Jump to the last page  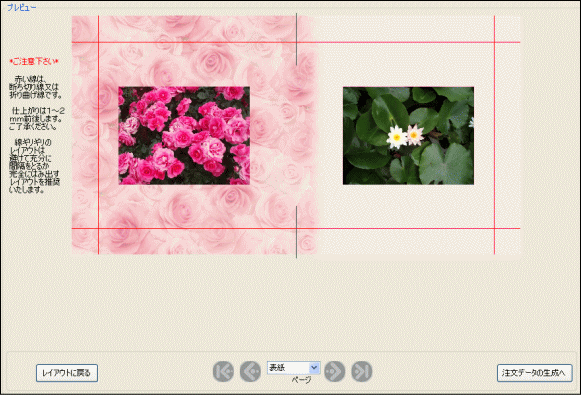pyautogui.click(x=362, y=371)
